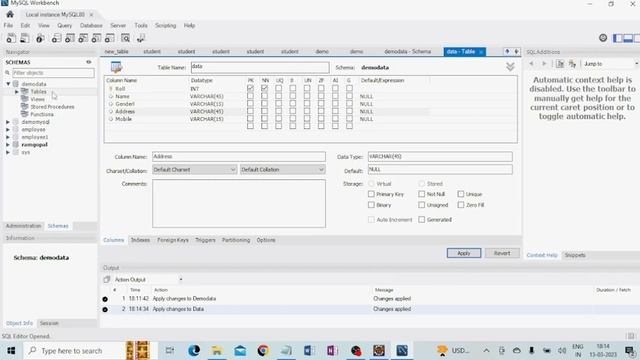Open SQL script file toolbar icon
640x360 pixels.
(24, 38)
